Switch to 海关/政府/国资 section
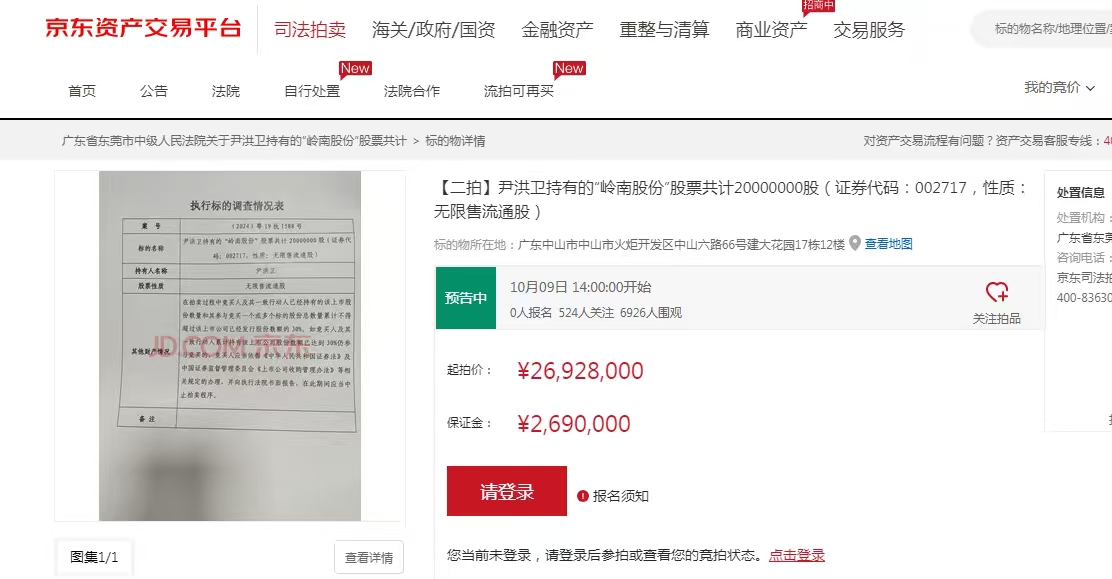 433,30
